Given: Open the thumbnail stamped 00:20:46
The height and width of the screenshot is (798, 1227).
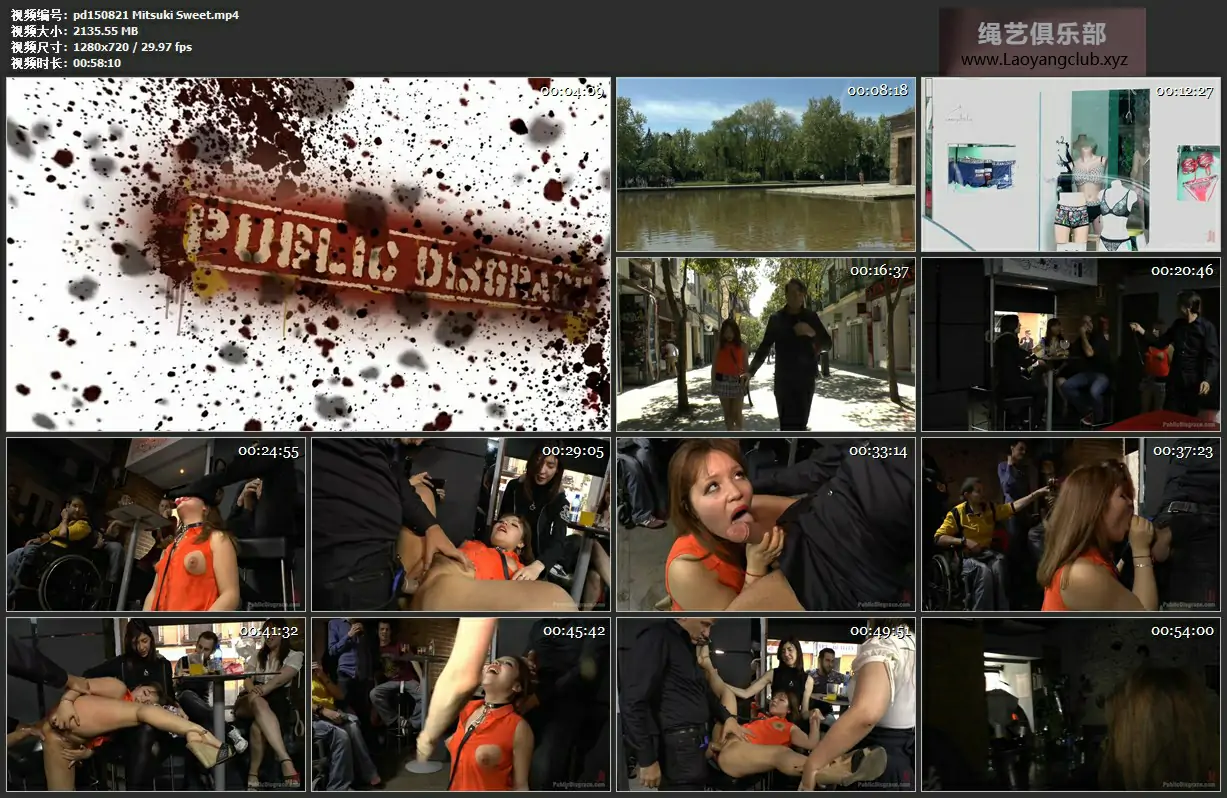Looking at the screenshot, I should point(1070,344).
